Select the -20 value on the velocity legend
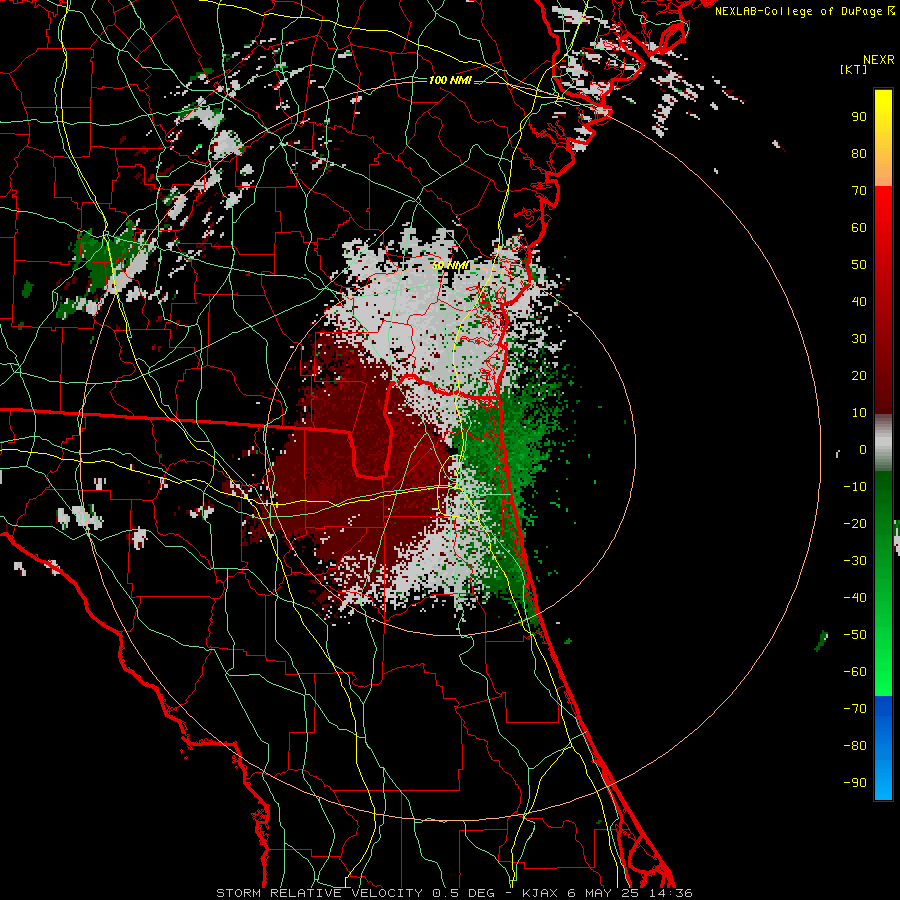900x900 pixels. click(855, 524)
